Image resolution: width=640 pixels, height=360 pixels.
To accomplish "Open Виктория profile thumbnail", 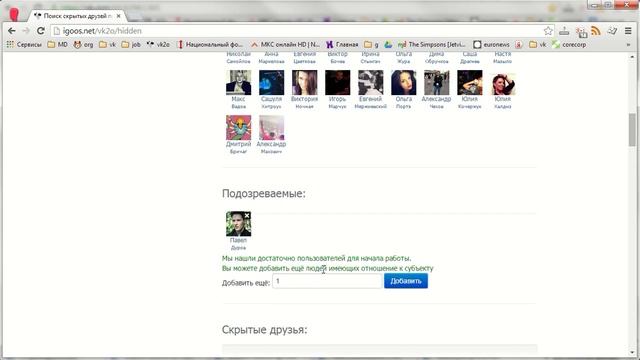I will [x=304, y=82].
